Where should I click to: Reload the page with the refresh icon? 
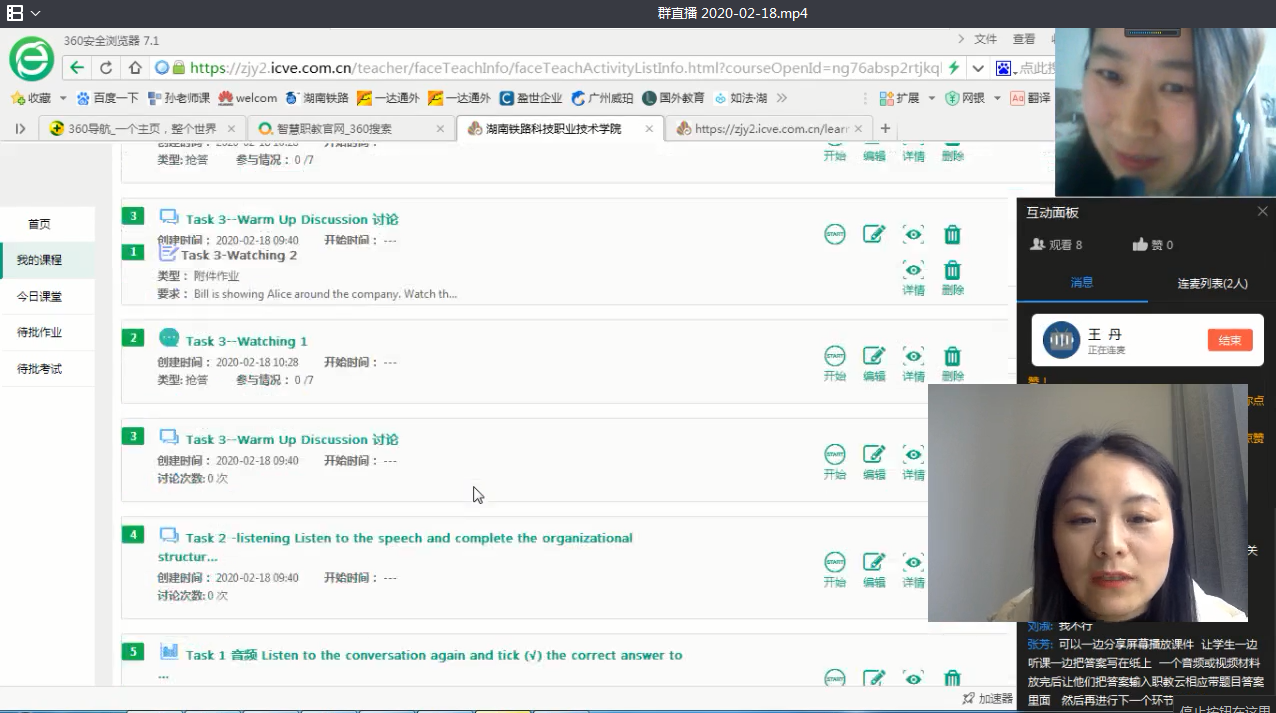pyautogui.click(x=106, y=68)
